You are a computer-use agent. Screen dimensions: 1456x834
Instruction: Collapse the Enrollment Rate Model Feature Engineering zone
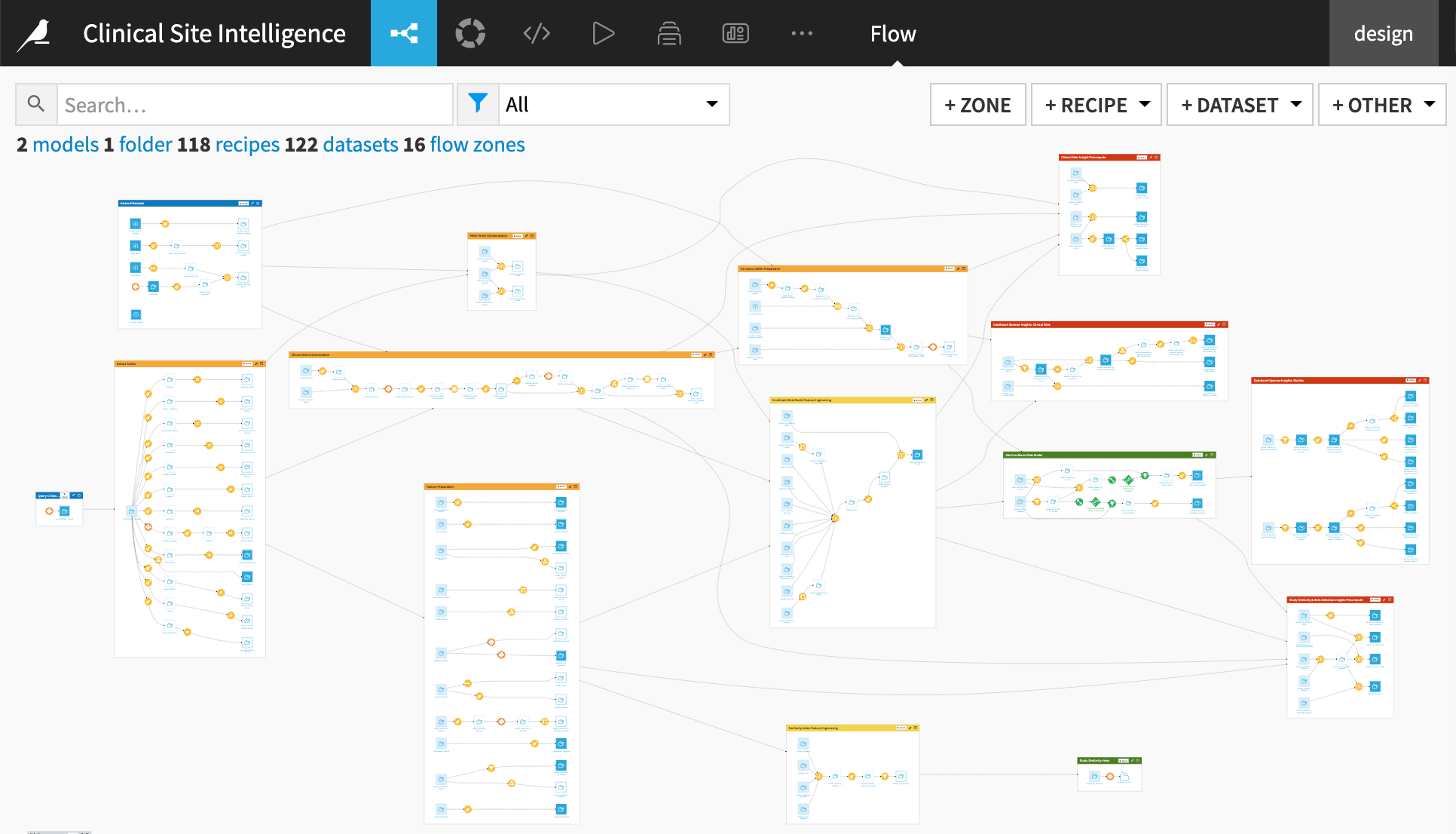[x=931, y=400]
